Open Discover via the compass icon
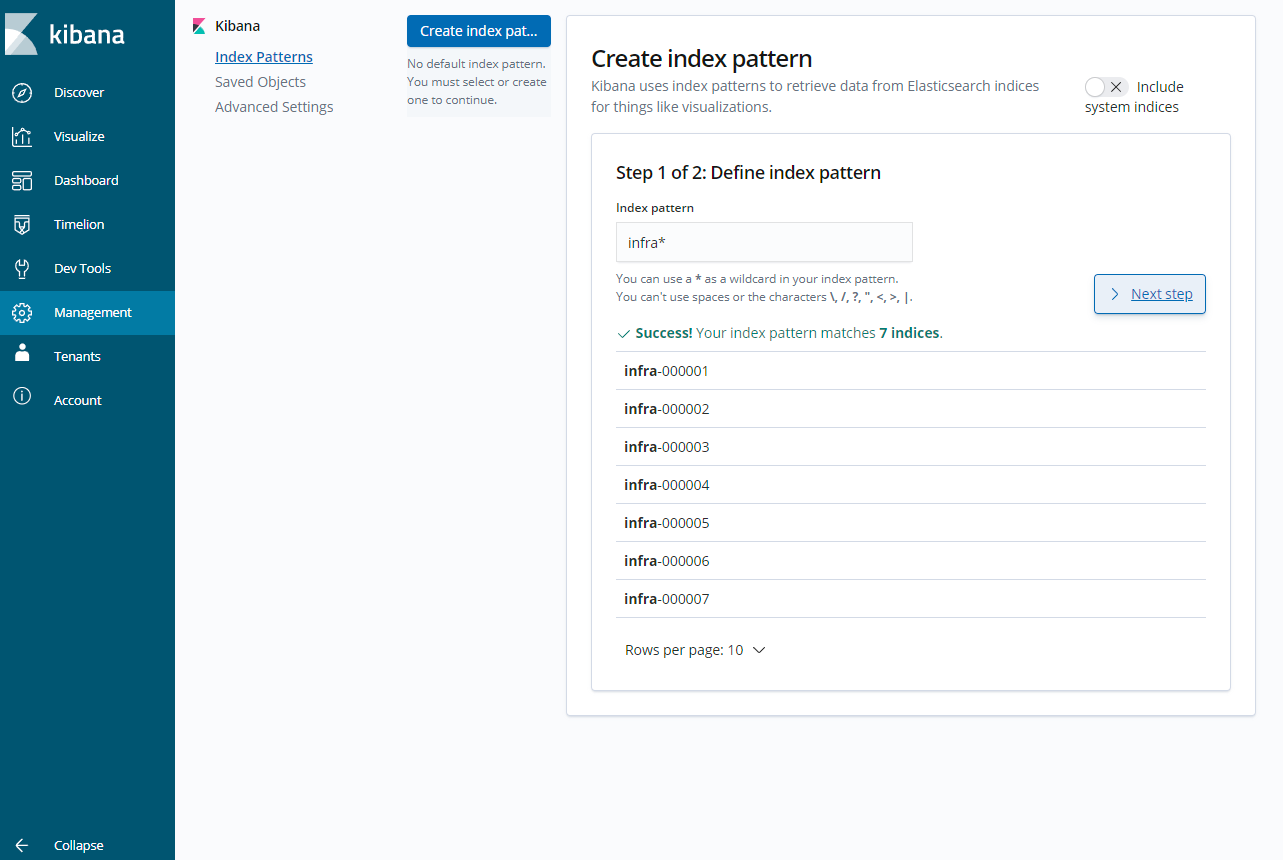This screenshot has width=1283, height=860. pos(22,93)
